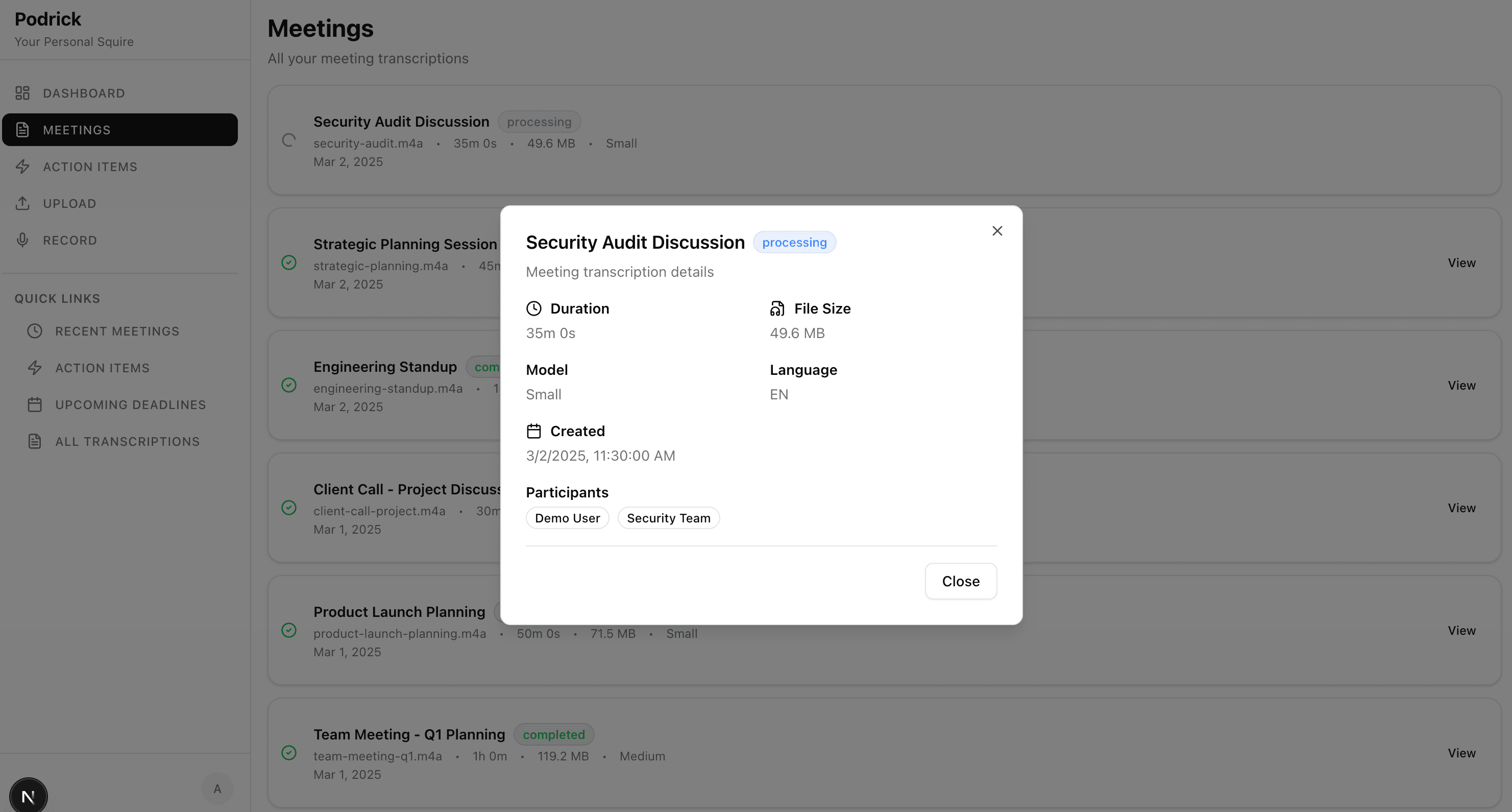Select the Action Items lightning icon
Screen dimensions: 1512x812
22,167
